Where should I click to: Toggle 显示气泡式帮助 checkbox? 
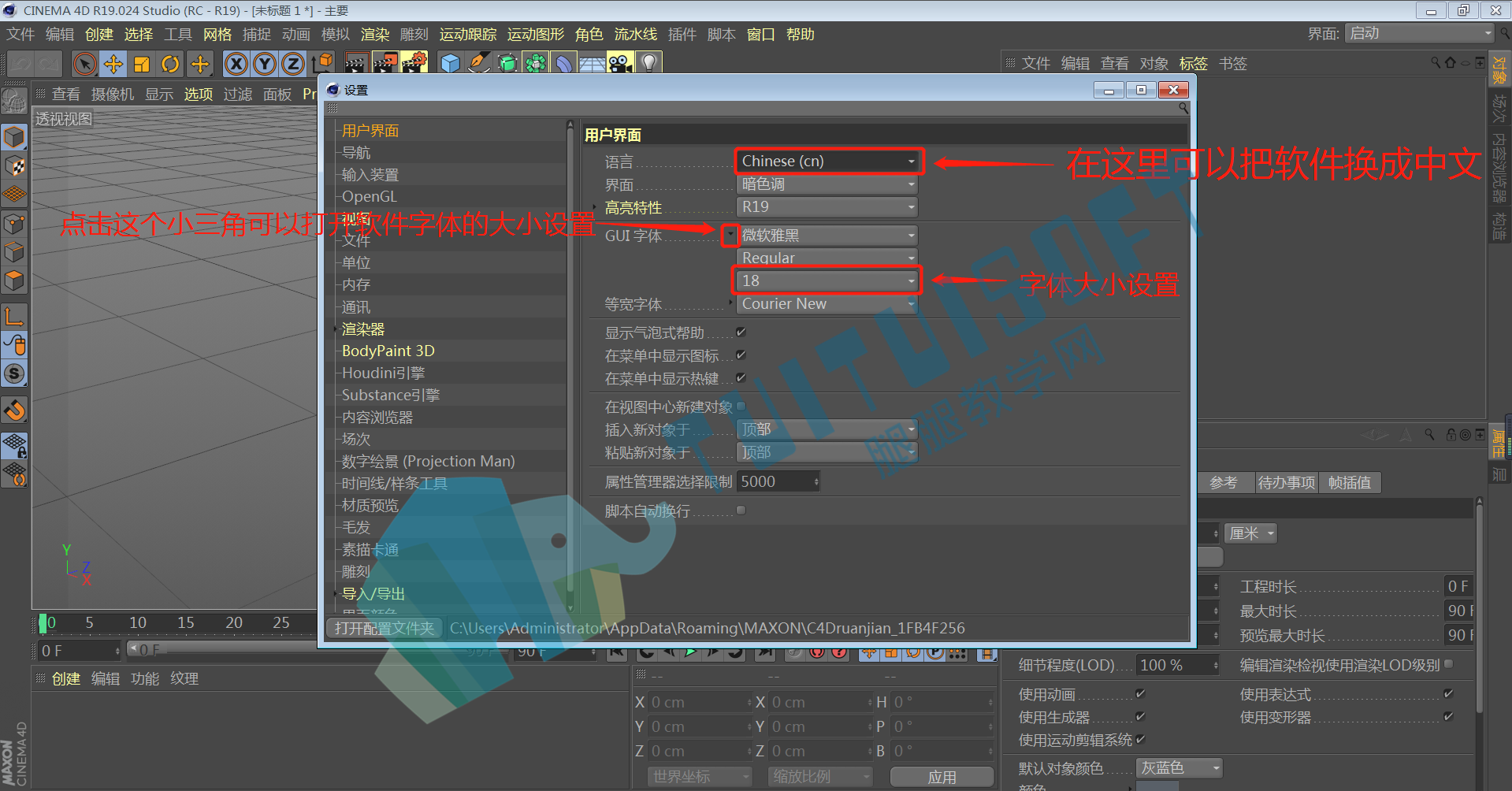741,332
